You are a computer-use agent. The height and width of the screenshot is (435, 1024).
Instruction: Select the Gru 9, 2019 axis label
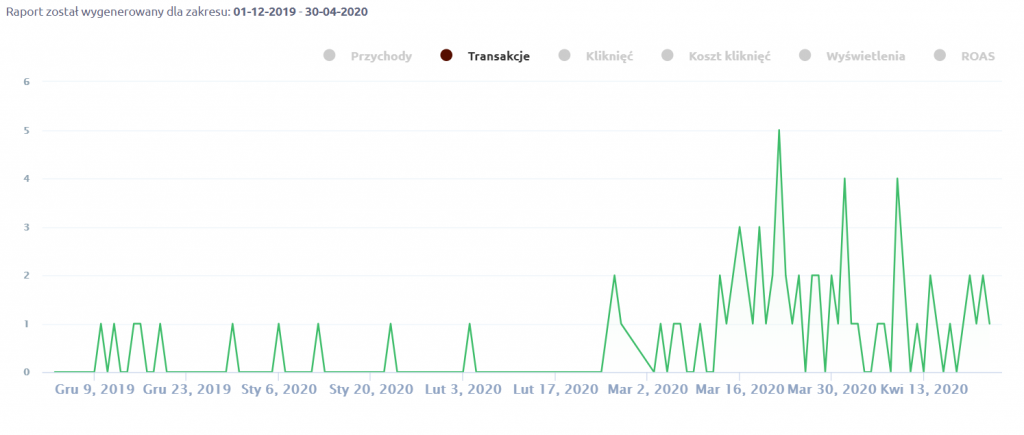click(95, 391)
